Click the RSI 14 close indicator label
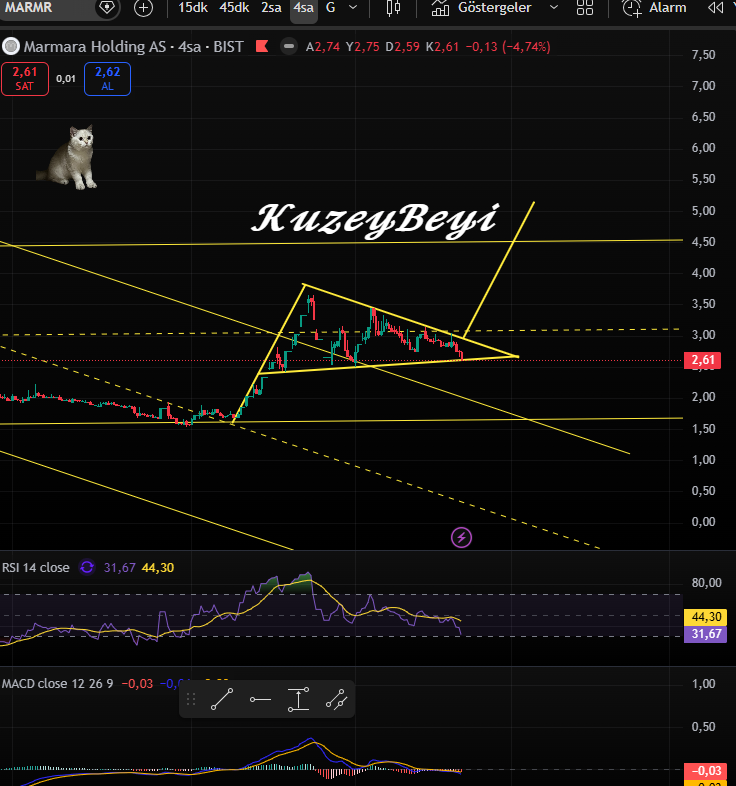 point(36,567)
